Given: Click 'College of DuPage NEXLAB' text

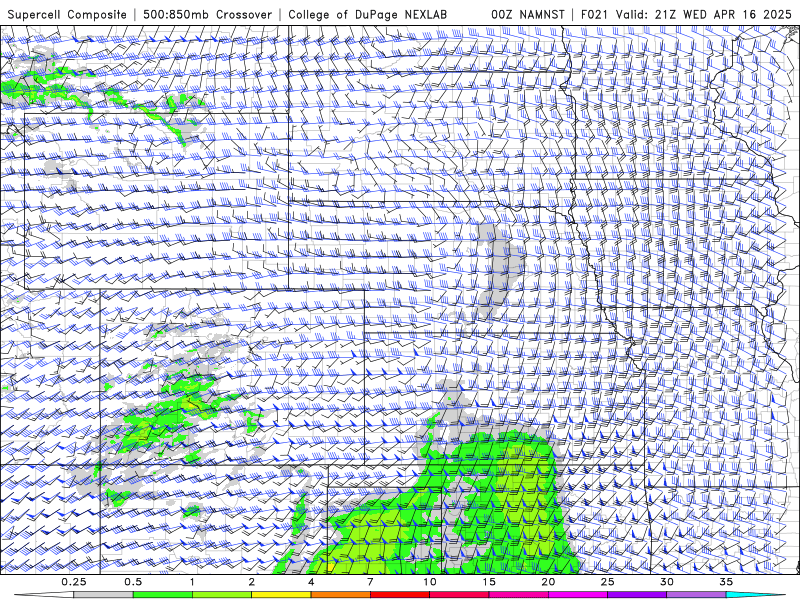Looking at the screenshot, I should click(x=367, y=14).
